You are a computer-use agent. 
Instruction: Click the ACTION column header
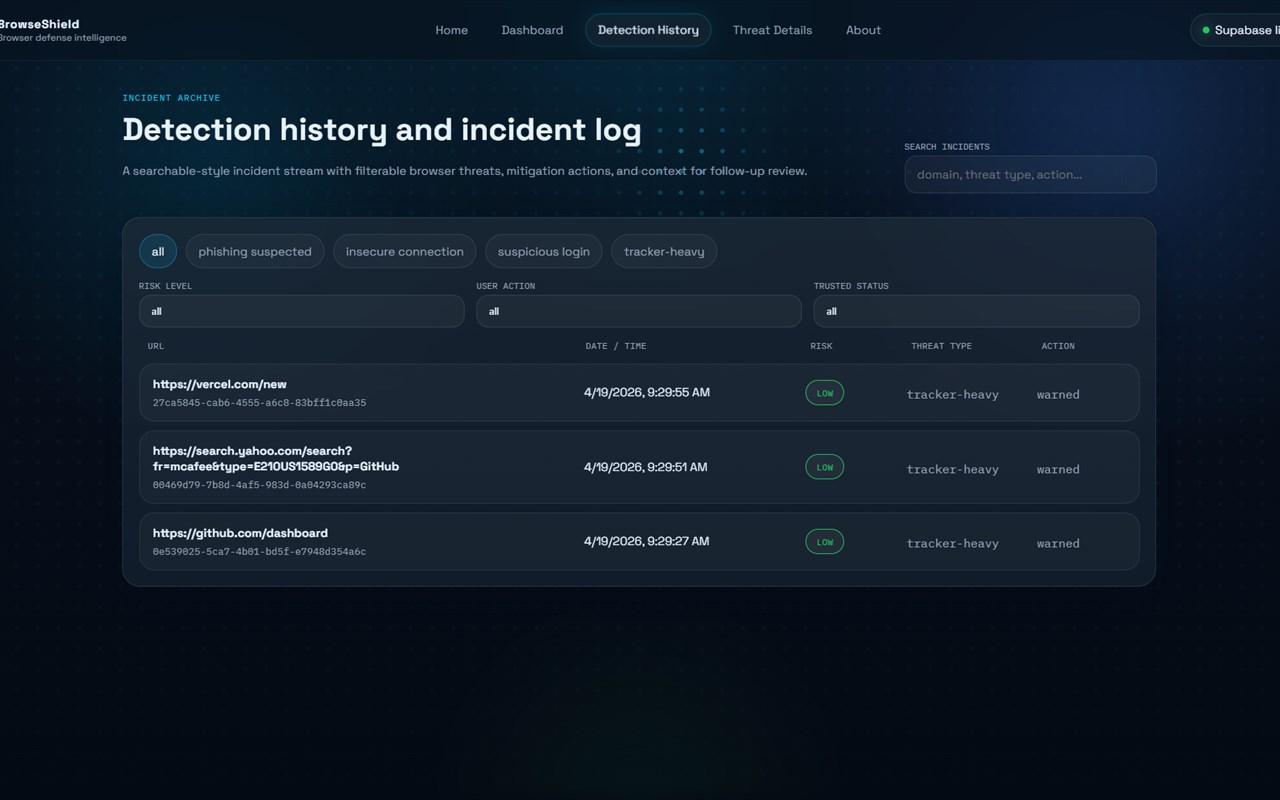point(1058,346)
